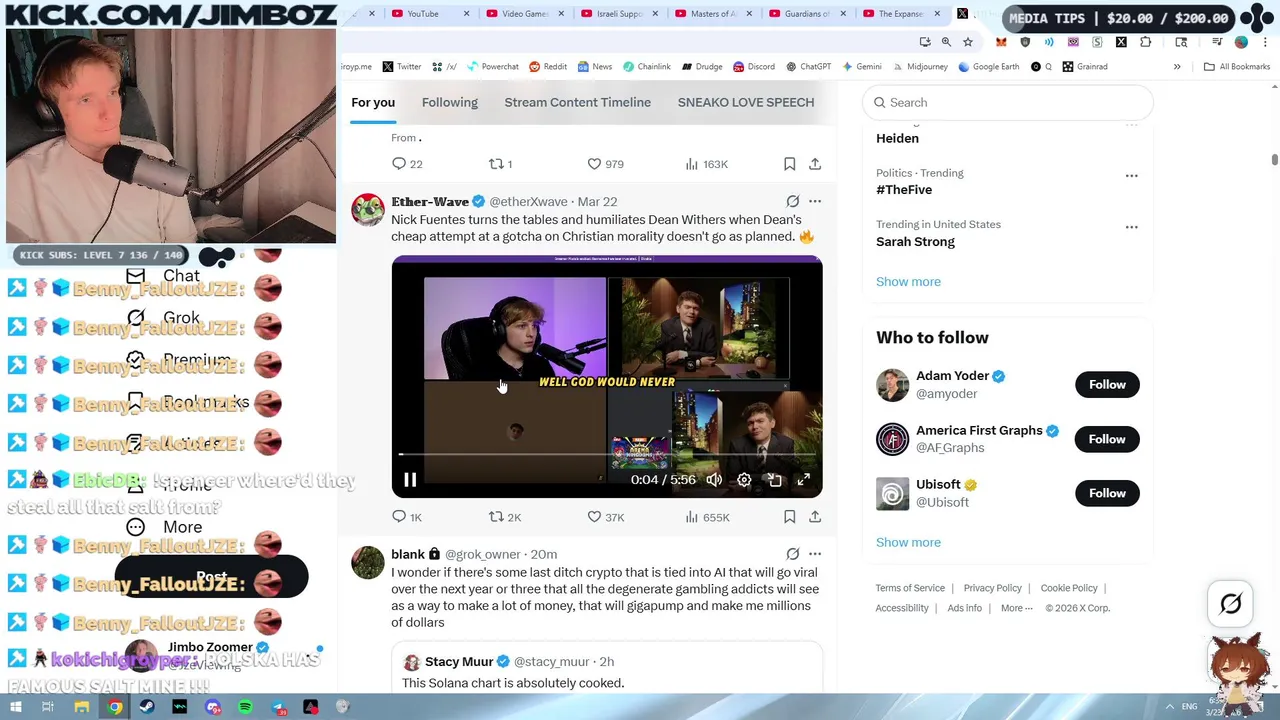
Task: Like Ether-Wave's post with 37K likes
Action: (605, 517)
